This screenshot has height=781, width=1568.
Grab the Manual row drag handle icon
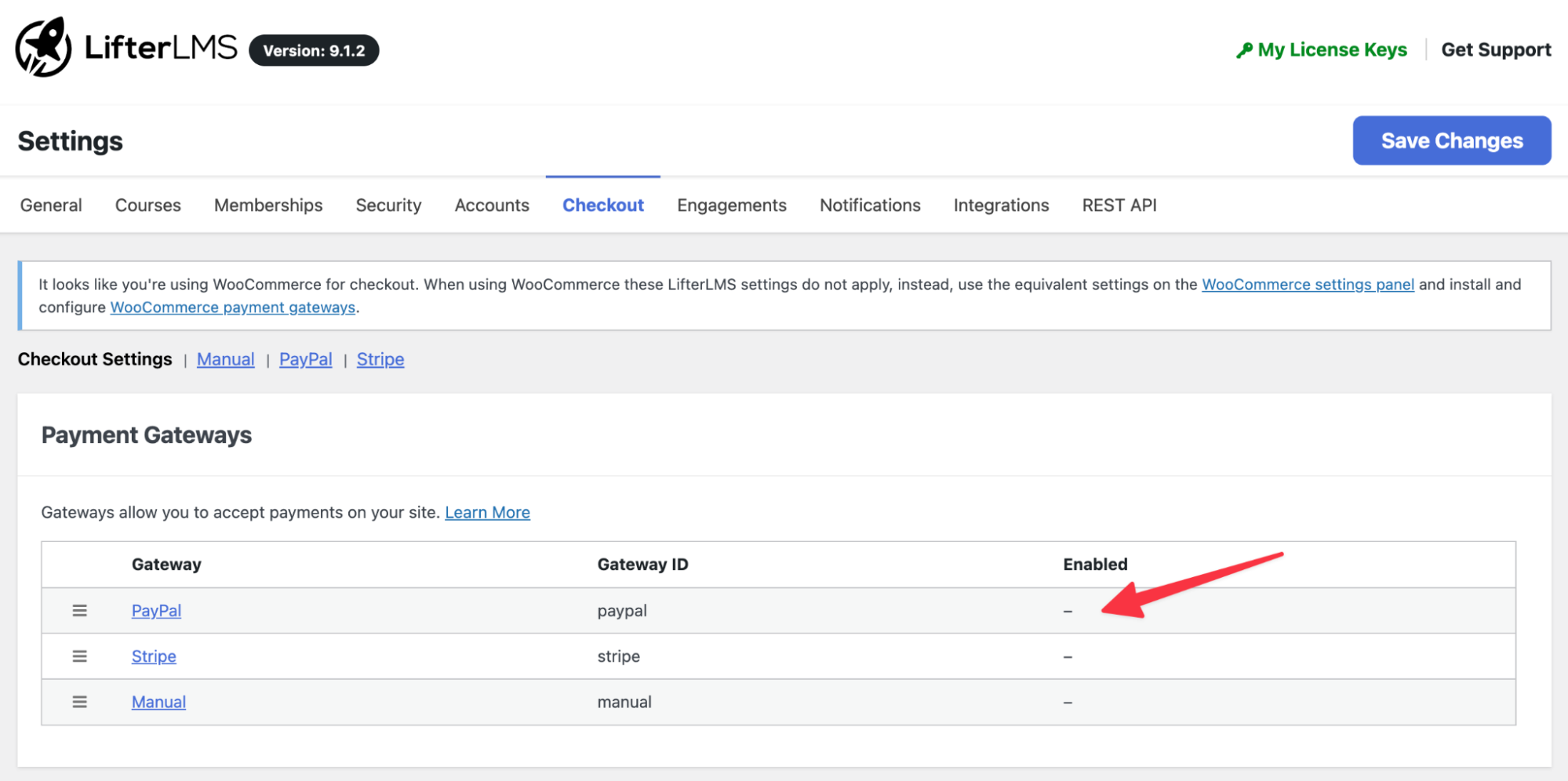80,702
